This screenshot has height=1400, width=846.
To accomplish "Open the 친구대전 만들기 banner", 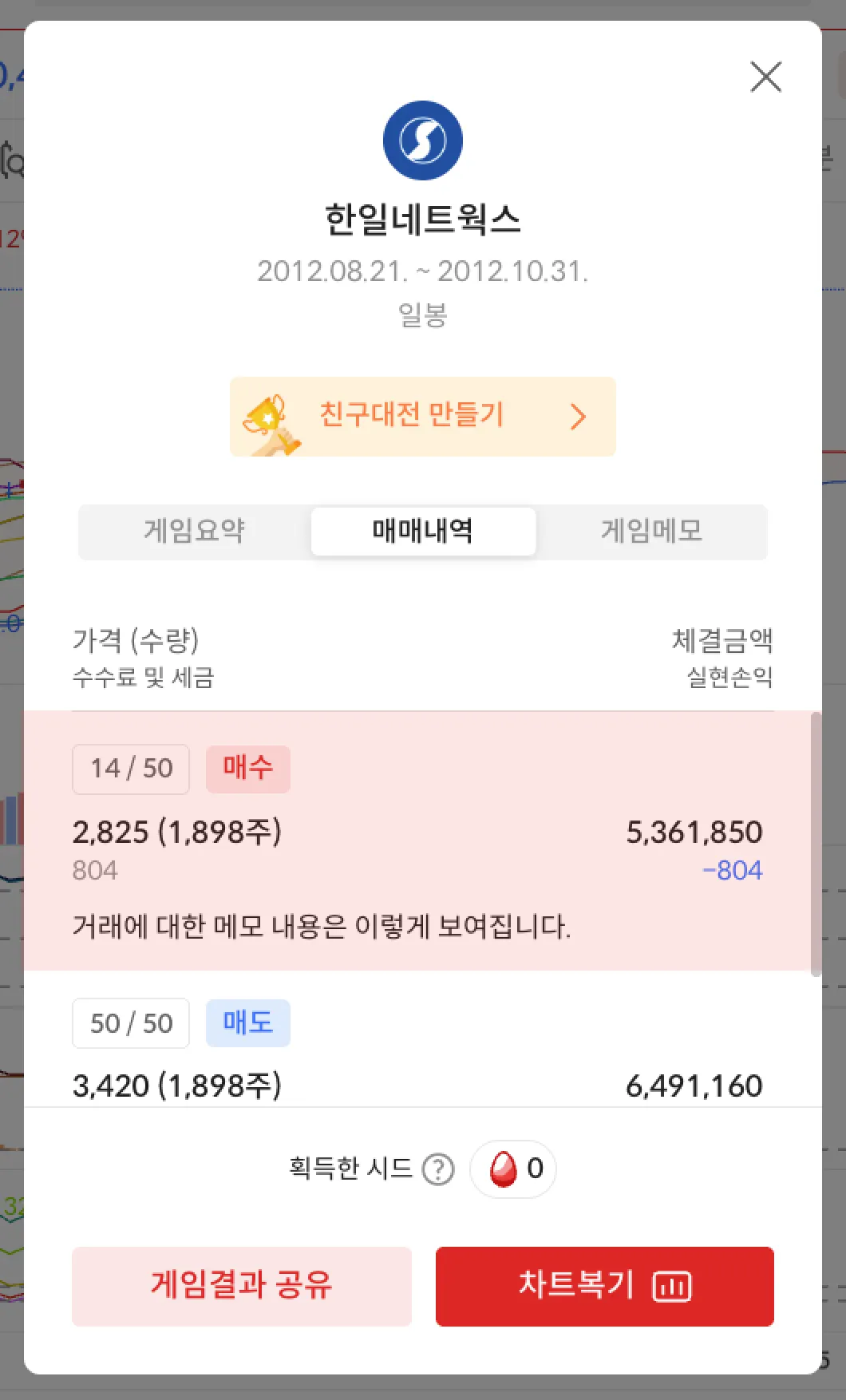I will (422, 417).
